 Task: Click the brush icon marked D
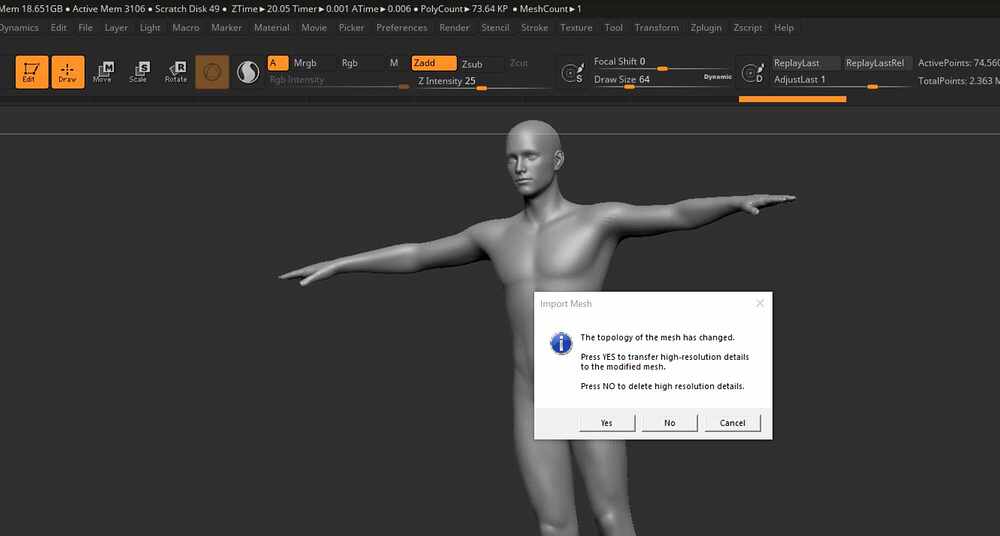753,72
